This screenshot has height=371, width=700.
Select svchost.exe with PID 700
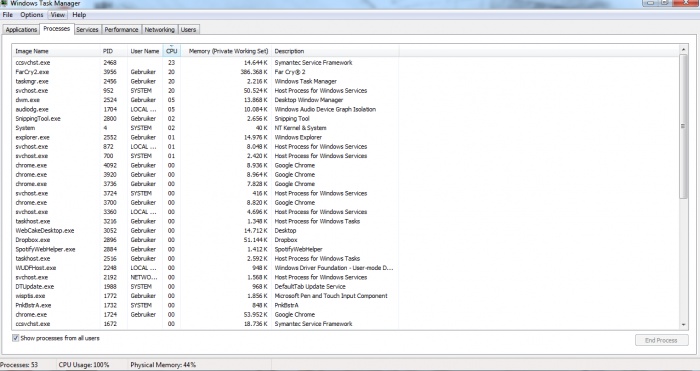[x=205, y=156]
